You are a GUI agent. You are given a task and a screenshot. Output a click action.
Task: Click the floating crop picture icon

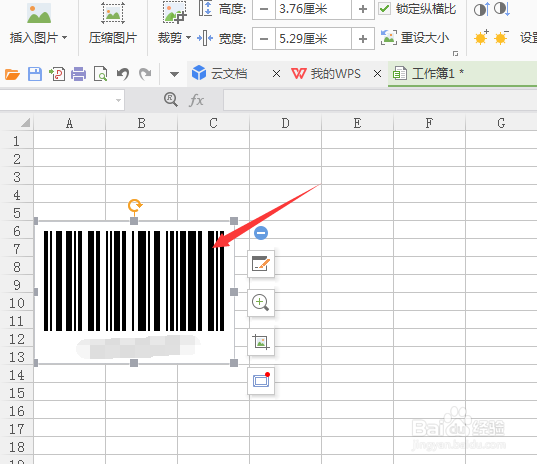261,342
